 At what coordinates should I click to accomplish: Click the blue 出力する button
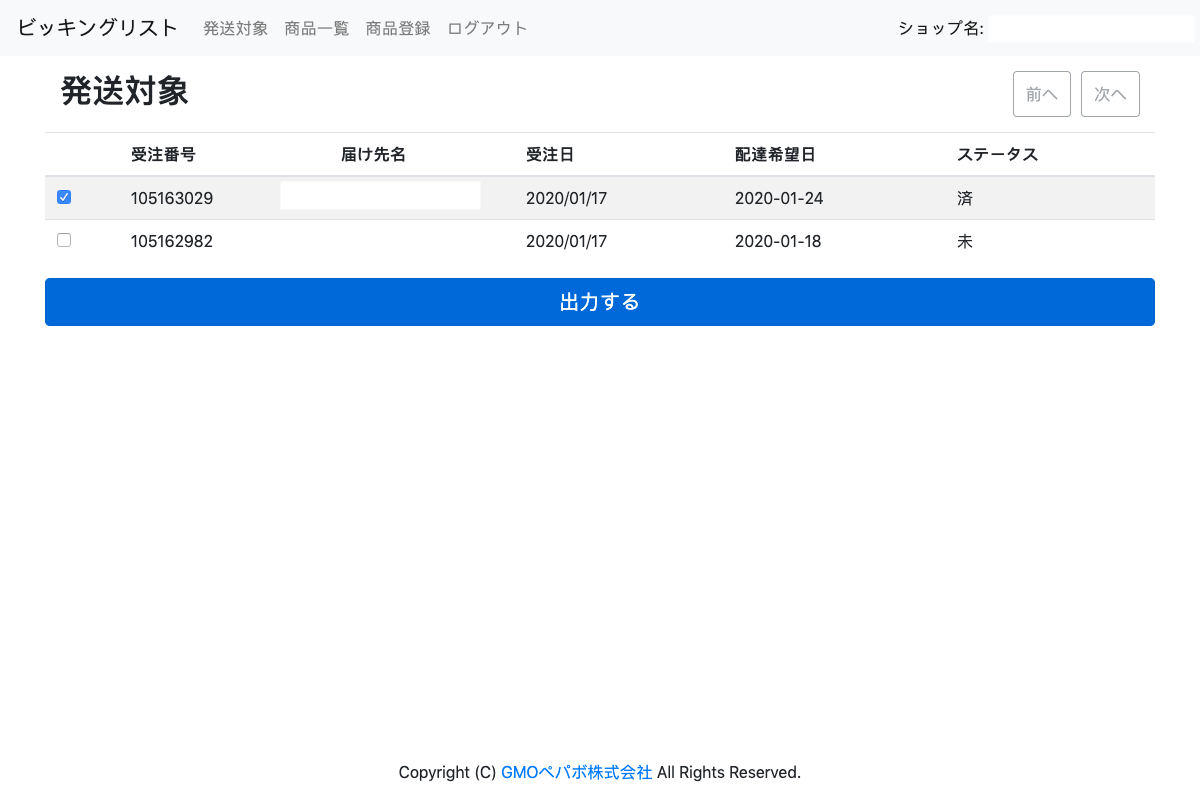tap(600, 302)
